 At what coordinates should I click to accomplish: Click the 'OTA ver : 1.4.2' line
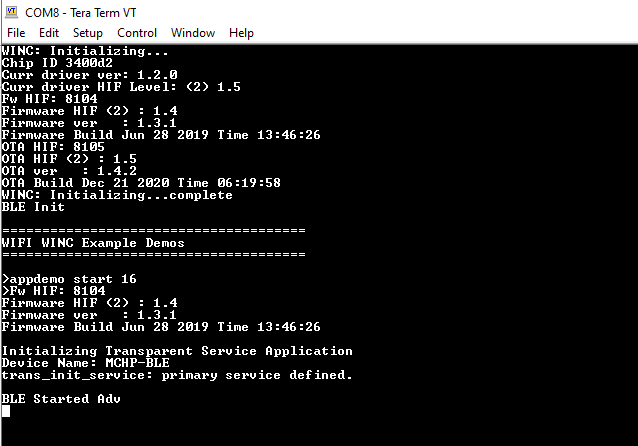pos(69,171)
